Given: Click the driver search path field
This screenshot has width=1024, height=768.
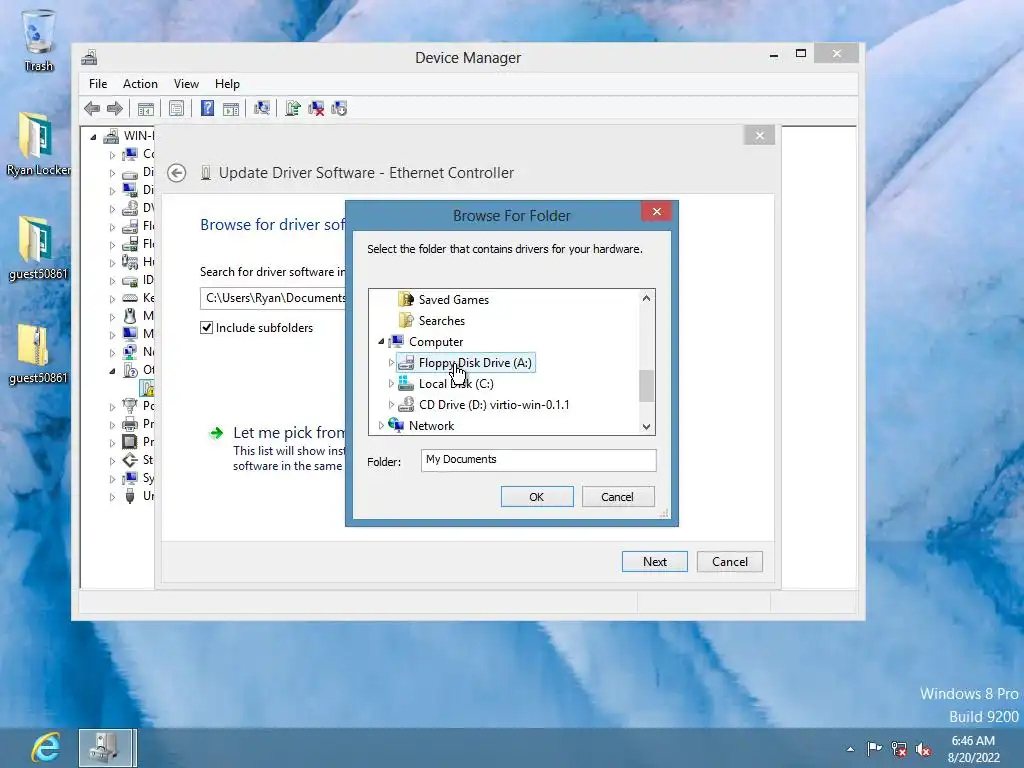Looking at the screenshot, I should coord(273,298).
